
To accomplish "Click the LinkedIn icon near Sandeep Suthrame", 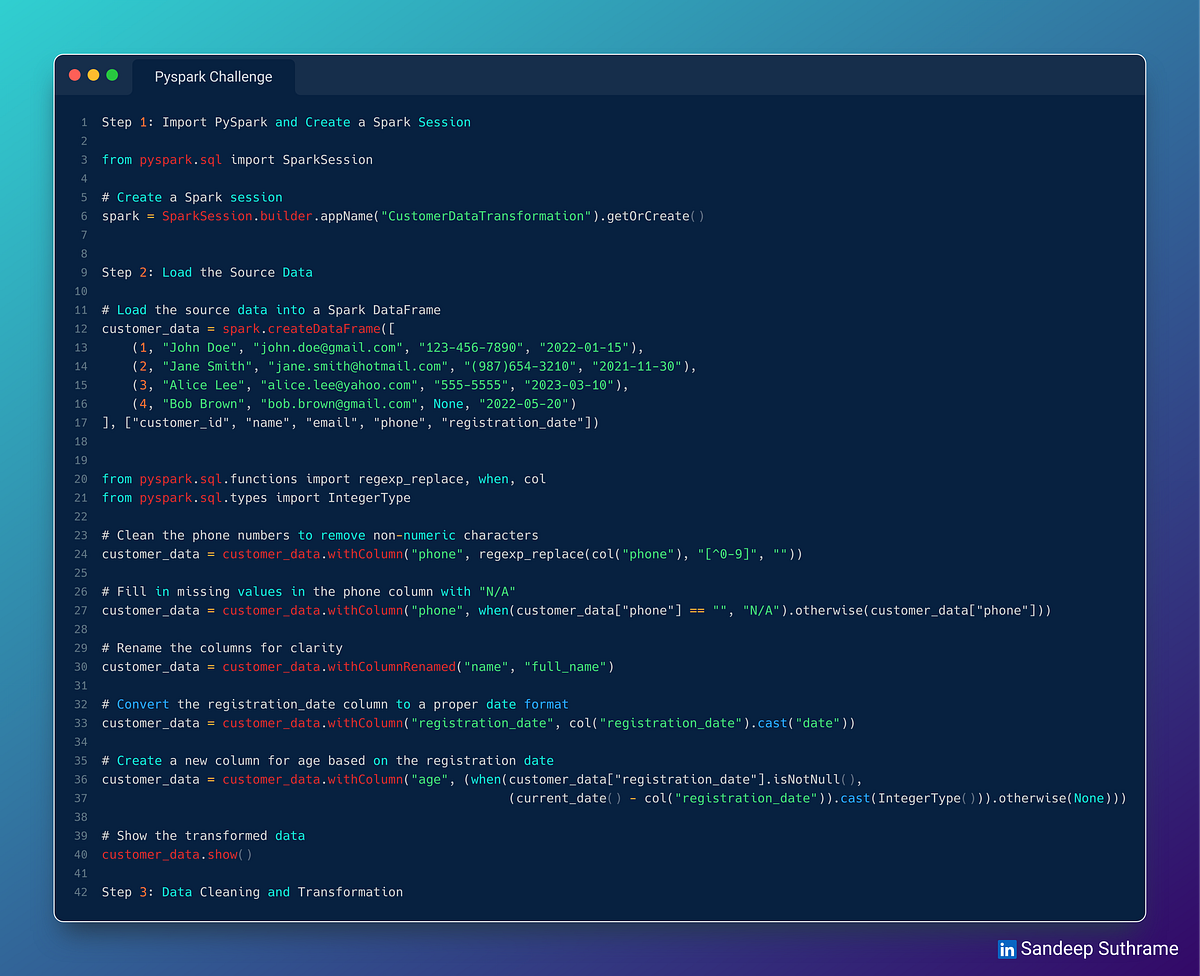I will 1007,948.
